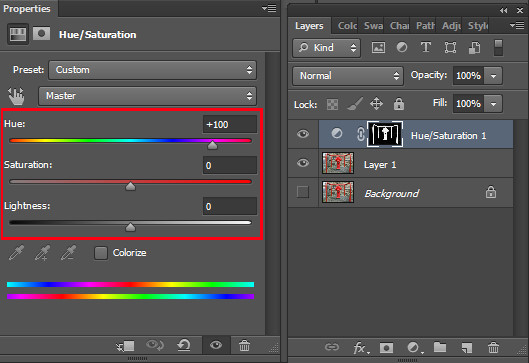Click the Lightness slider handle
This screenshot has width=529, height=363.
pyautogui.click(x=130, y=227)
